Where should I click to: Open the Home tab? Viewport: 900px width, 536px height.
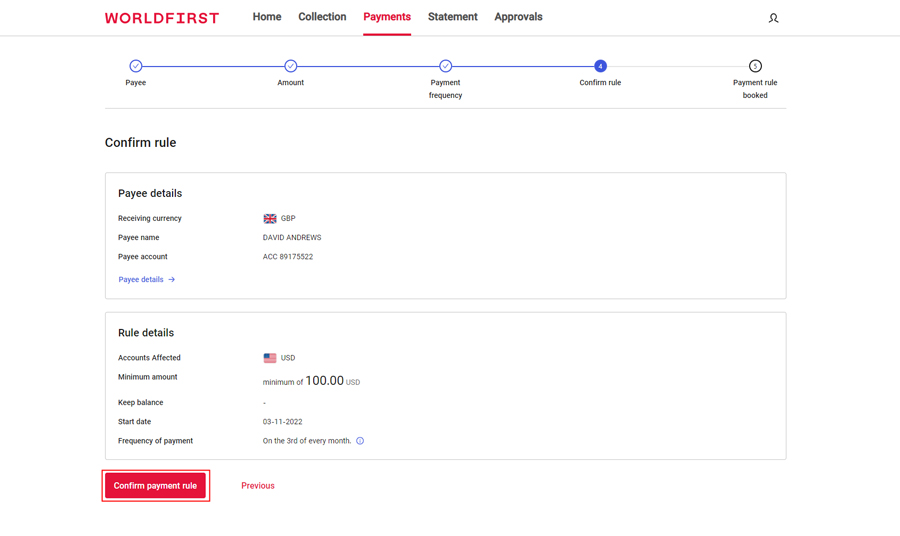267,17
